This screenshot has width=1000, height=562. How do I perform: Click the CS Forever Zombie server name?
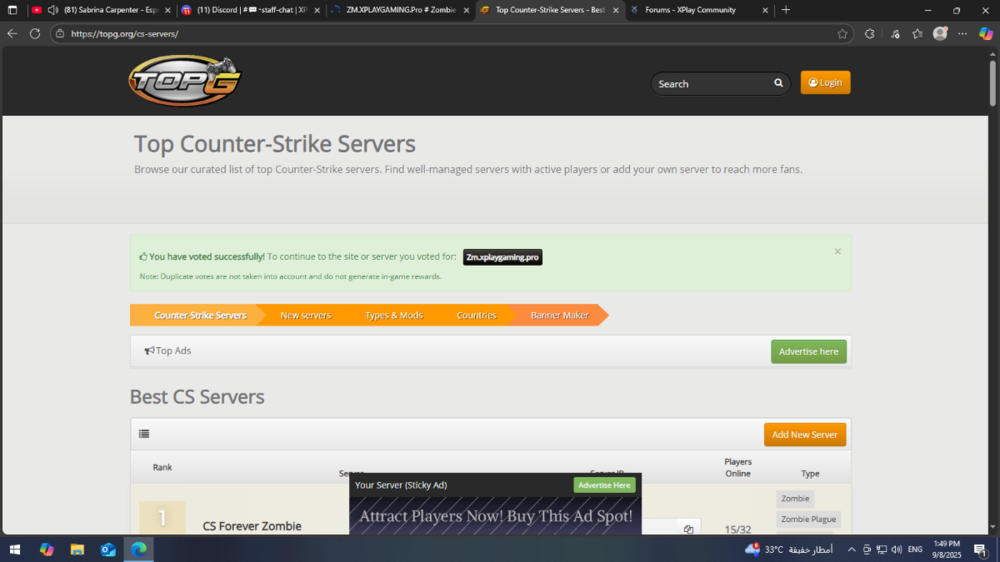(252, 526)
